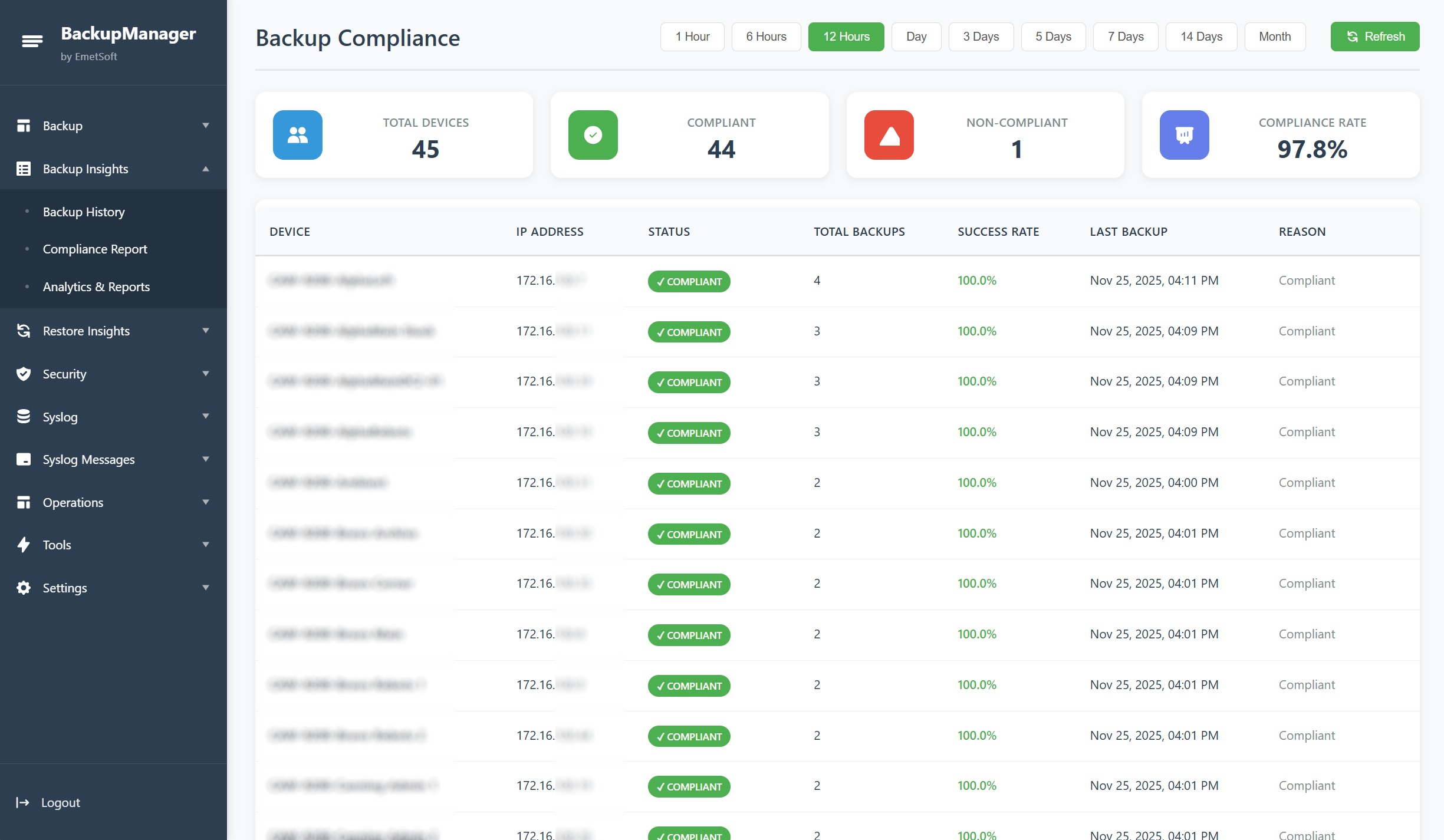Click the Compliance Rate purple icon
Viewport: 1444px width, 840px height.
[x=1185, y=135]
